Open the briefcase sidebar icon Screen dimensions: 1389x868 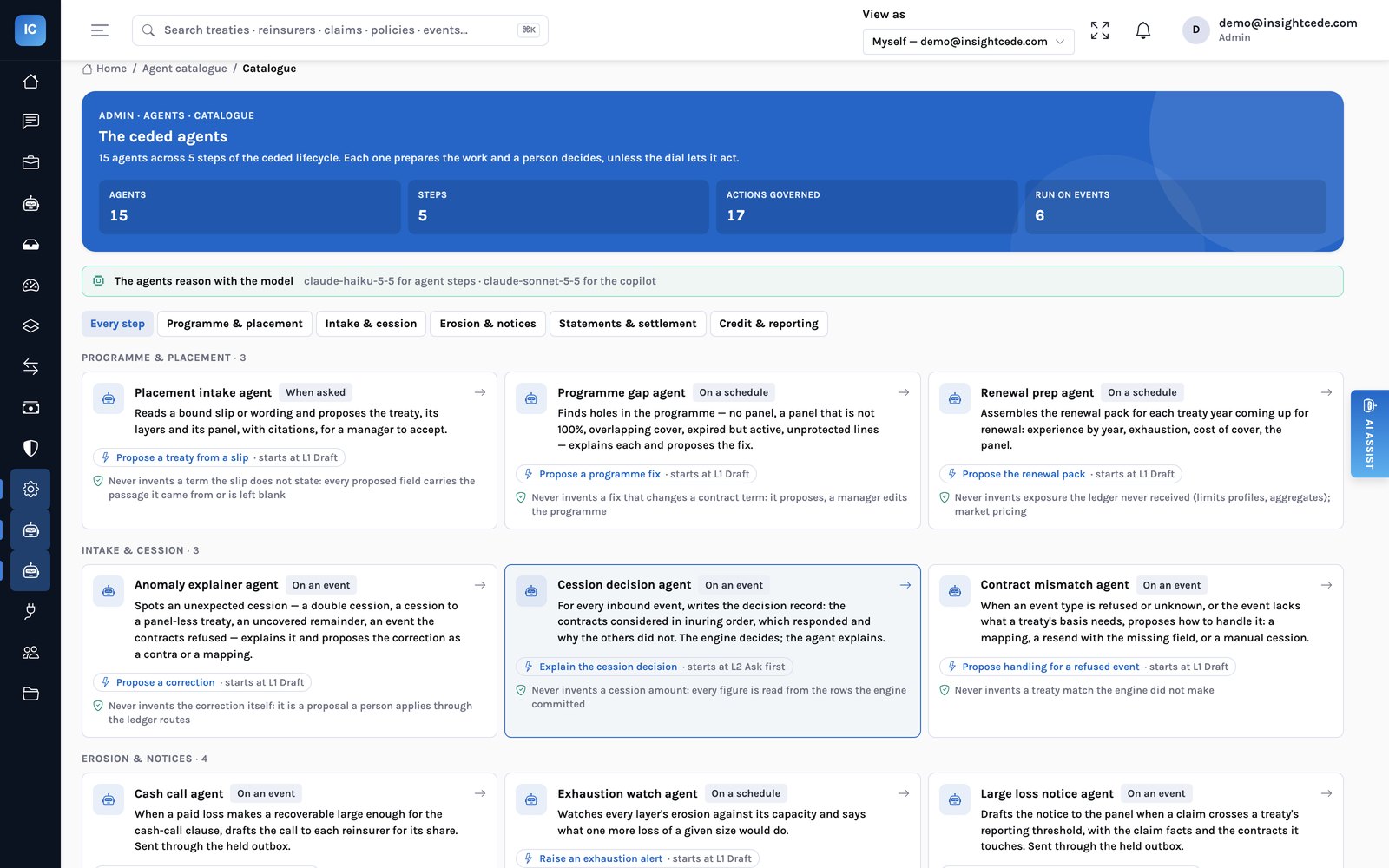point(30,162)
